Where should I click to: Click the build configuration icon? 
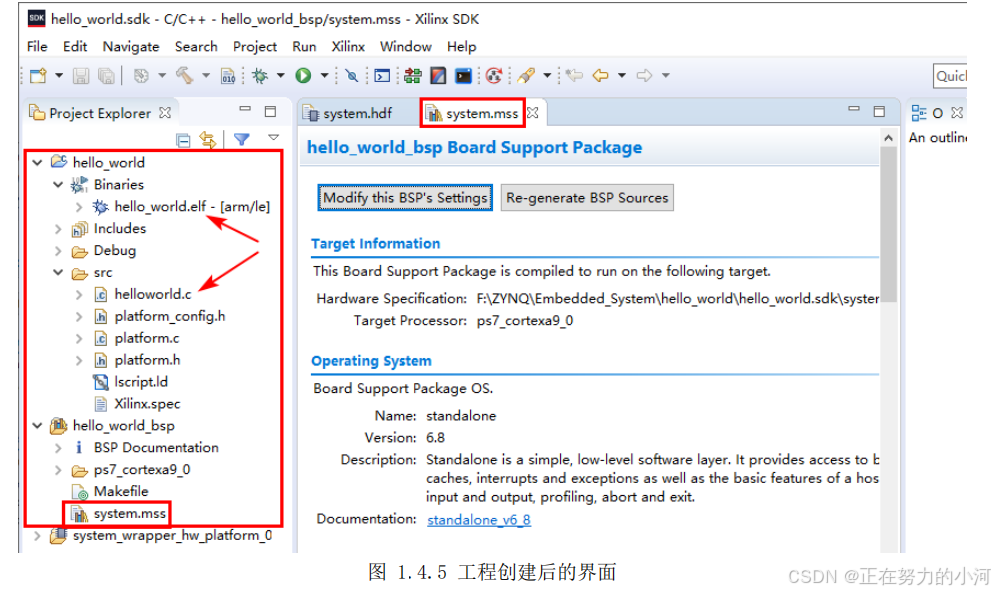click(x=141, y=76)
